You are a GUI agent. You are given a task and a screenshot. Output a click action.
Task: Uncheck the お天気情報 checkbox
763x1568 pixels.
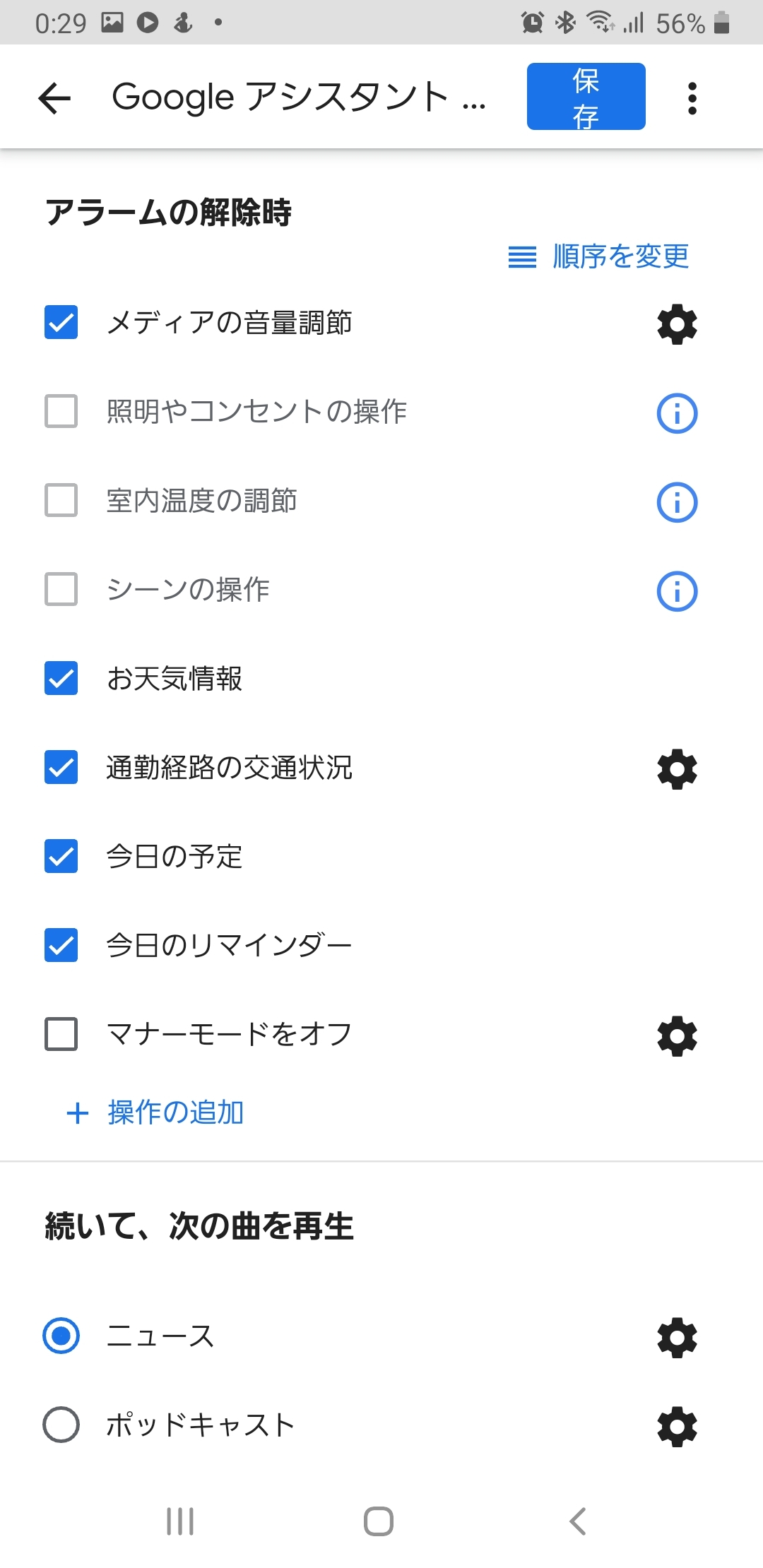[61, 679]
